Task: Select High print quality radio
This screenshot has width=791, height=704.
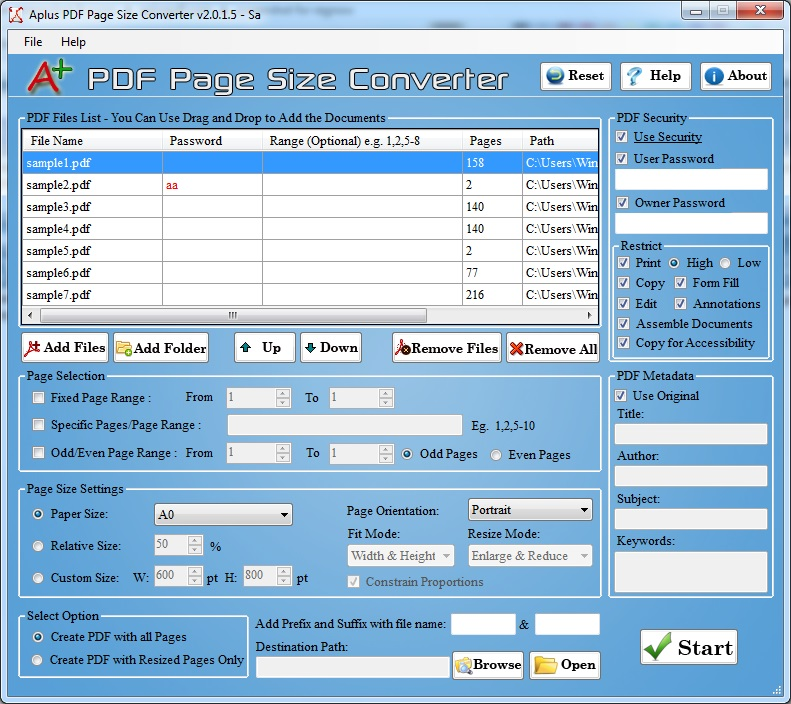Action: point(674,263)
